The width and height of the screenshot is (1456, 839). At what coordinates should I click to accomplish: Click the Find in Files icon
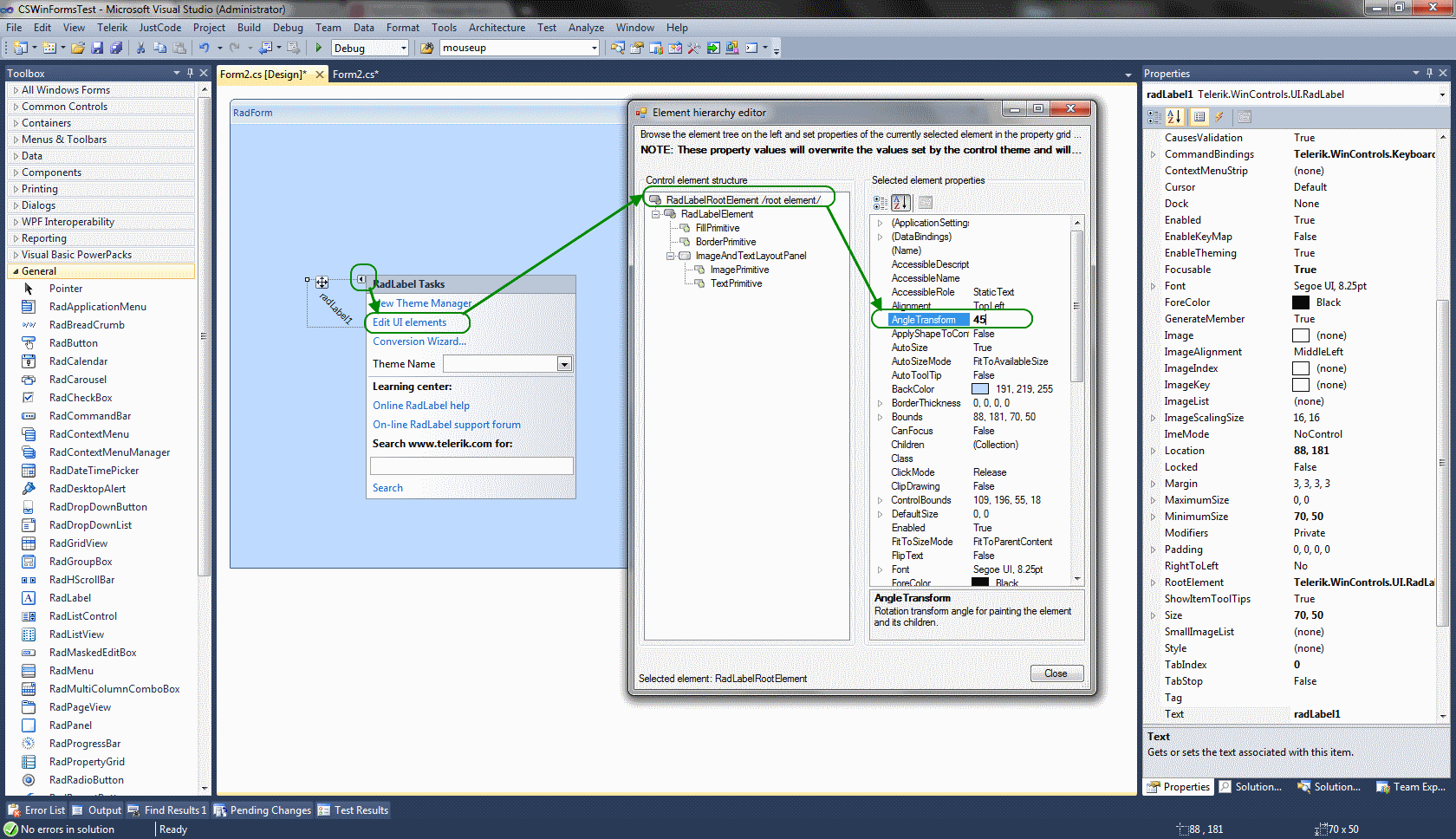(x=427, y=48)
